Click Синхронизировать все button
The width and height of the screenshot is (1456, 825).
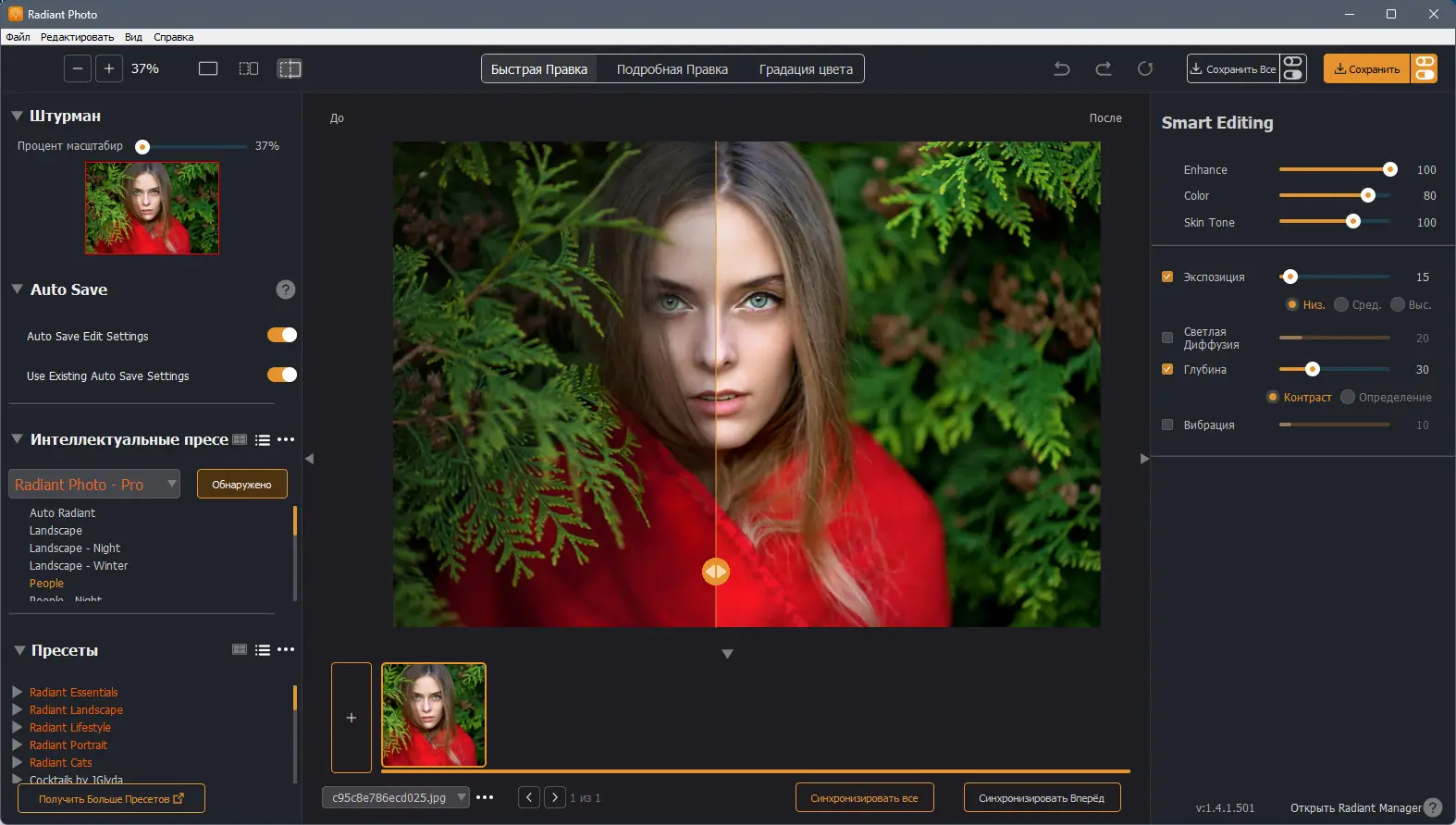(864, 797)
